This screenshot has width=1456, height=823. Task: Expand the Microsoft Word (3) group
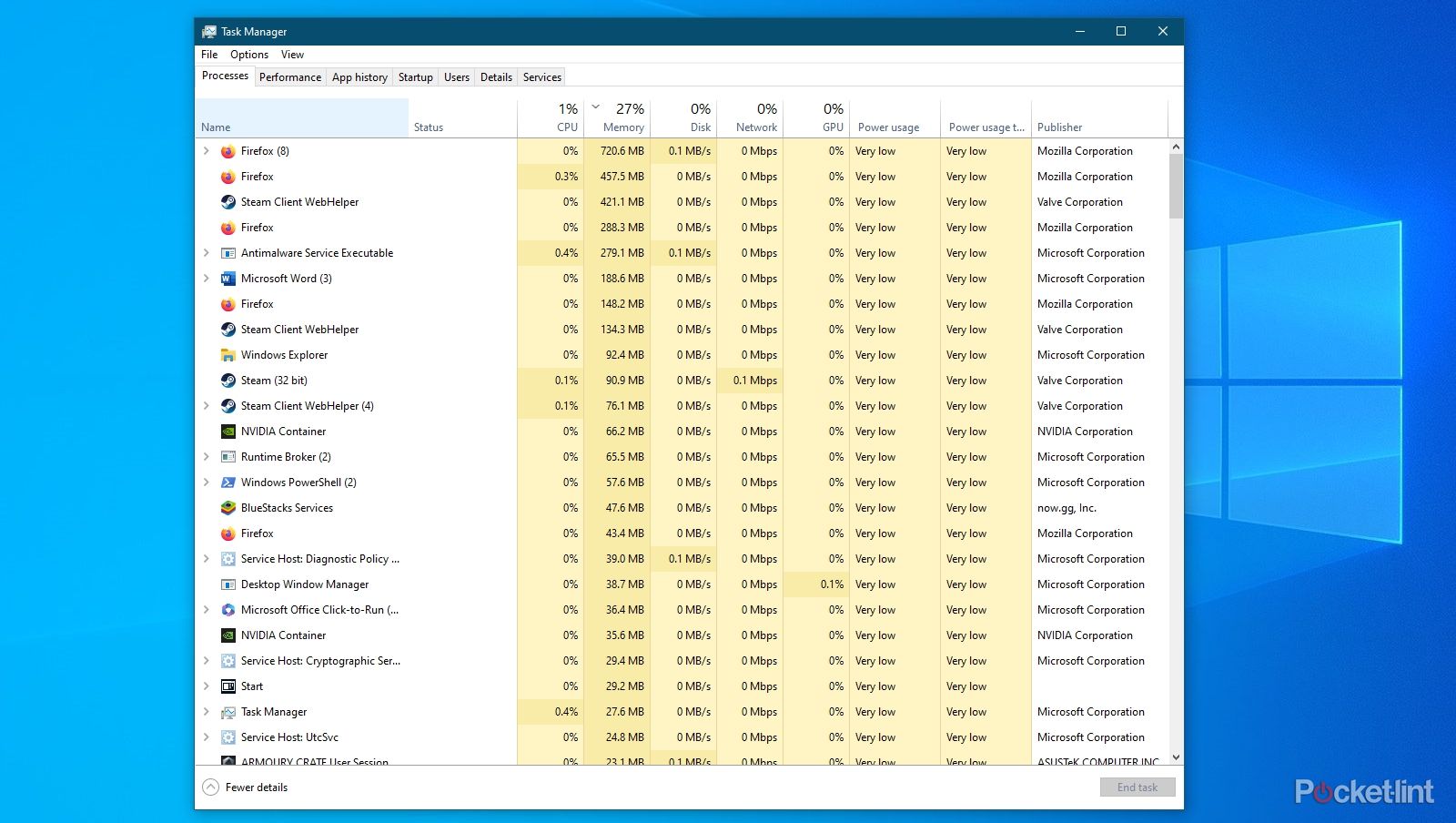click(207, 279)
